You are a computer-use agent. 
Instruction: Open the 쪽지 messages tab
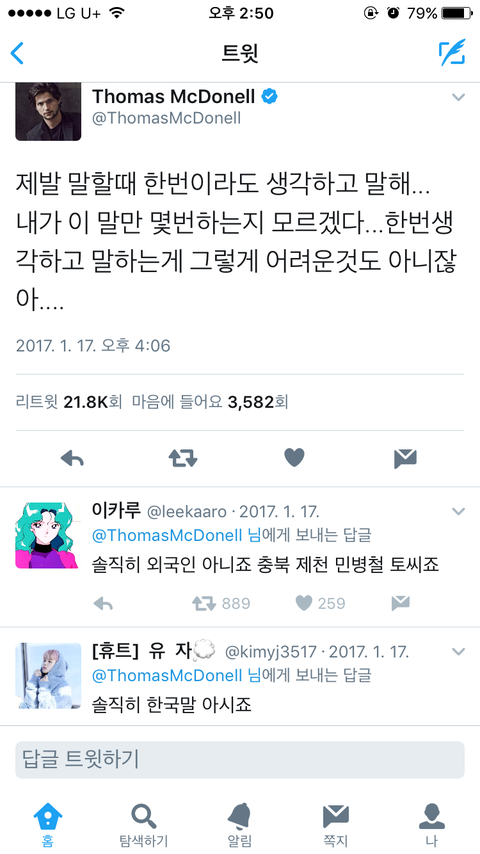point(336,825)
